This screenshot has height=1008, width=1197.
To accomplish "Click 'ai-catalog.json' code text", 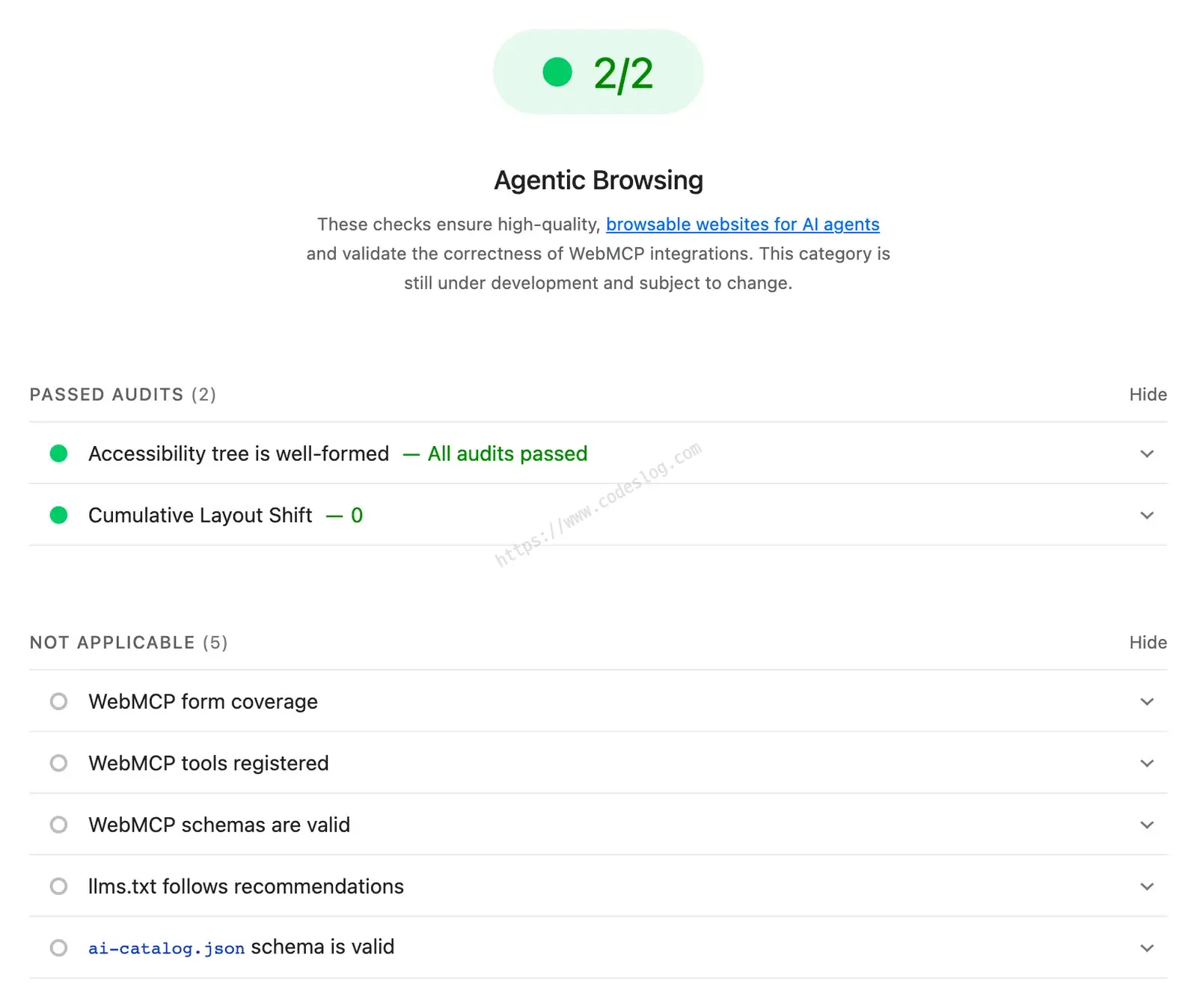I will pyautogui.click(x=166, y=948).
